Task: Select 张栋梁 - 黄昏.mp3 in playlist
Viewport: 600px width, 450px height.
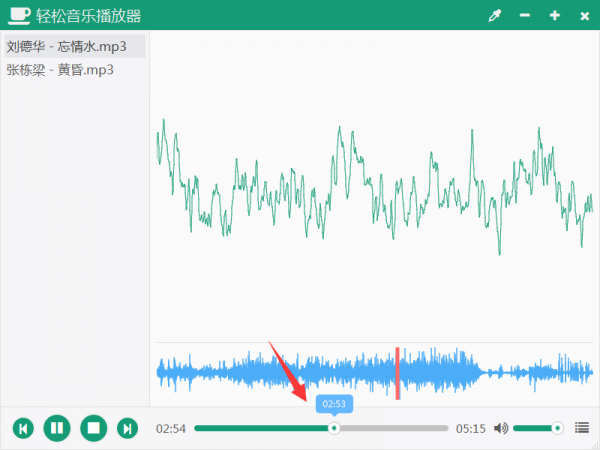Action: click(60, 69)
